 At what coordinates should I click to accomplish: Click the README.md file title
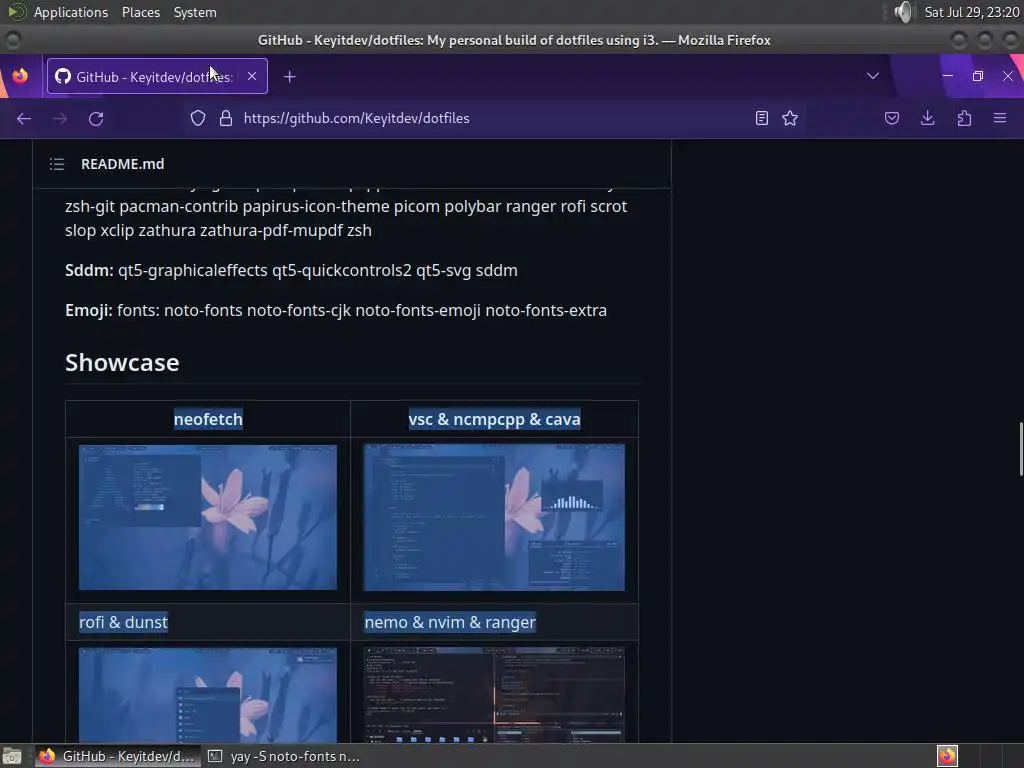[x=123, y=164]
